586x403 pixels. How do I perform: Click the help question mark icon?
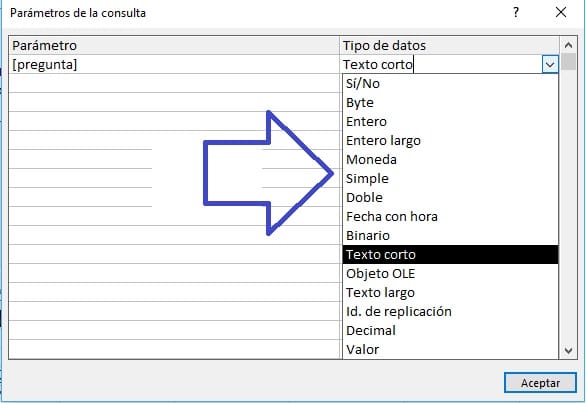[x=516, y=12]
